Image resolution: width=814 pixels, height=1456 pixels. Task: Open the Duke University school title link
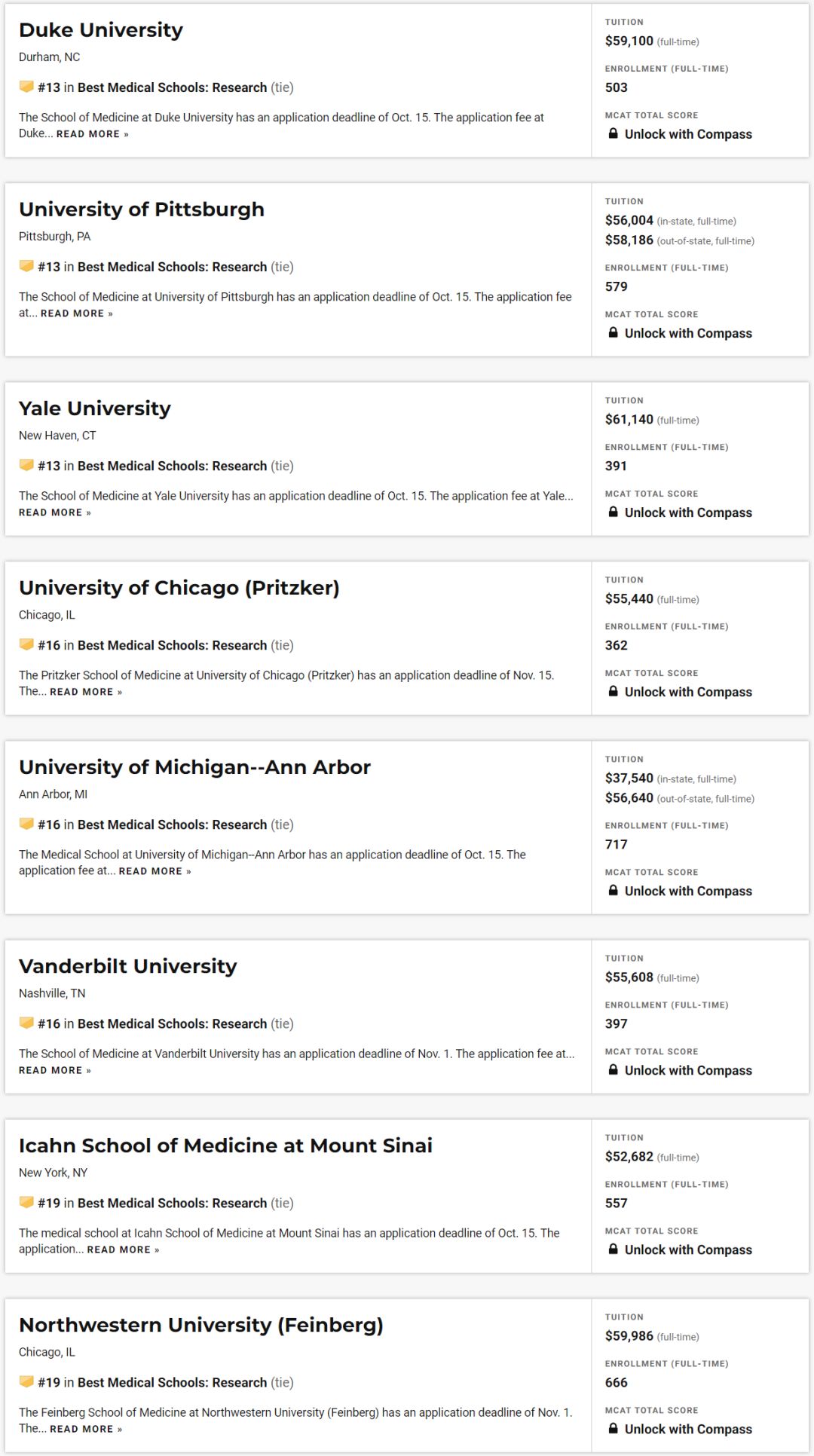tap(101, 30)
